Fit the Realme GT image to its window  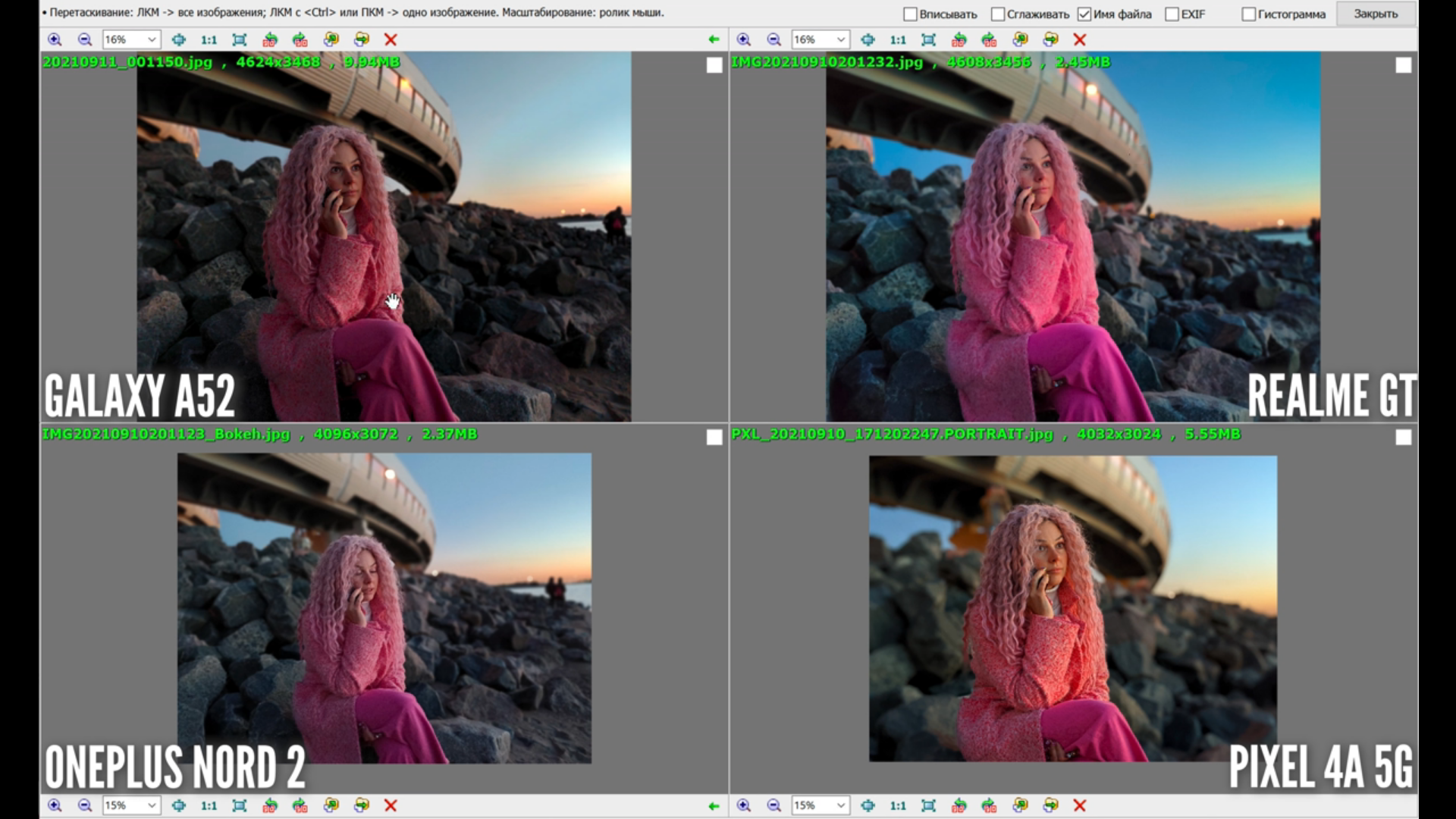pos(928,39)
